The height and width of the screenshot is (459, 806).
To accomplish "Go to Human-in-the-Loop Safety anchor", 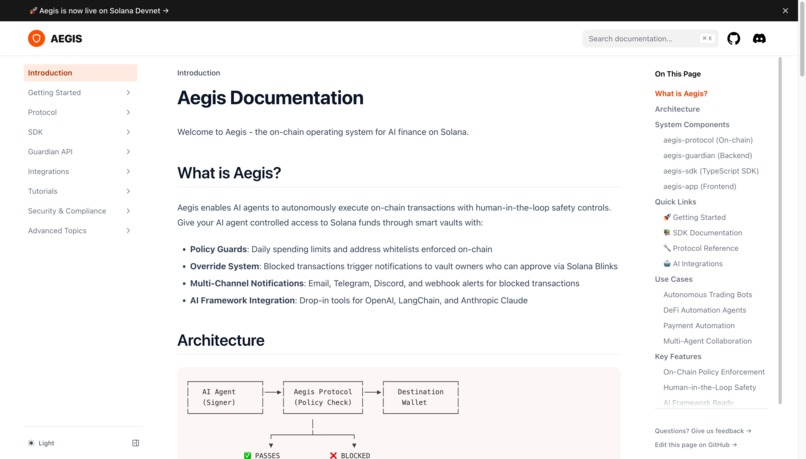I will [709, 387].
